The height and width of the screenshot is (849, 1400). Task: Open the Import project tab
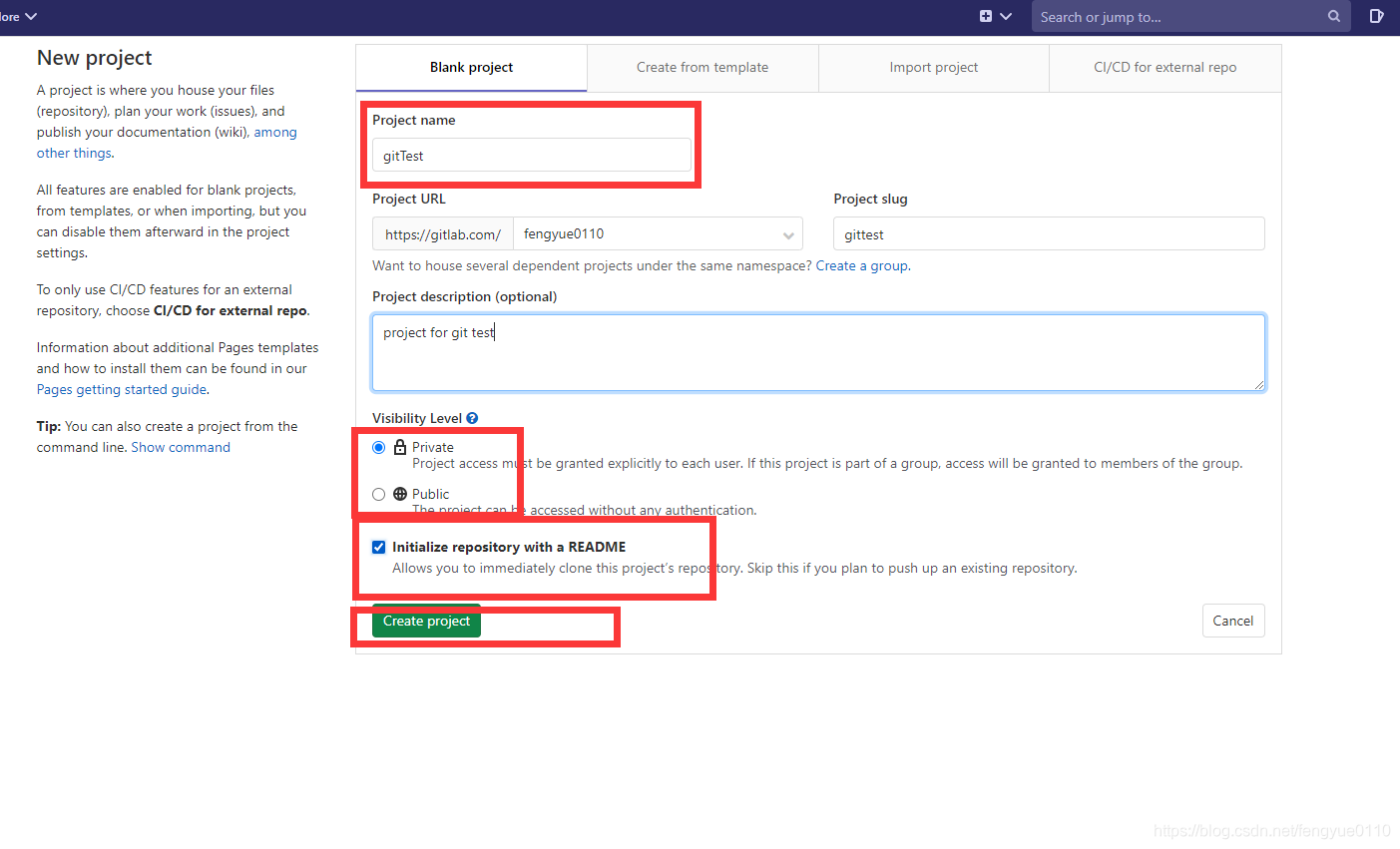pos(933,67)
